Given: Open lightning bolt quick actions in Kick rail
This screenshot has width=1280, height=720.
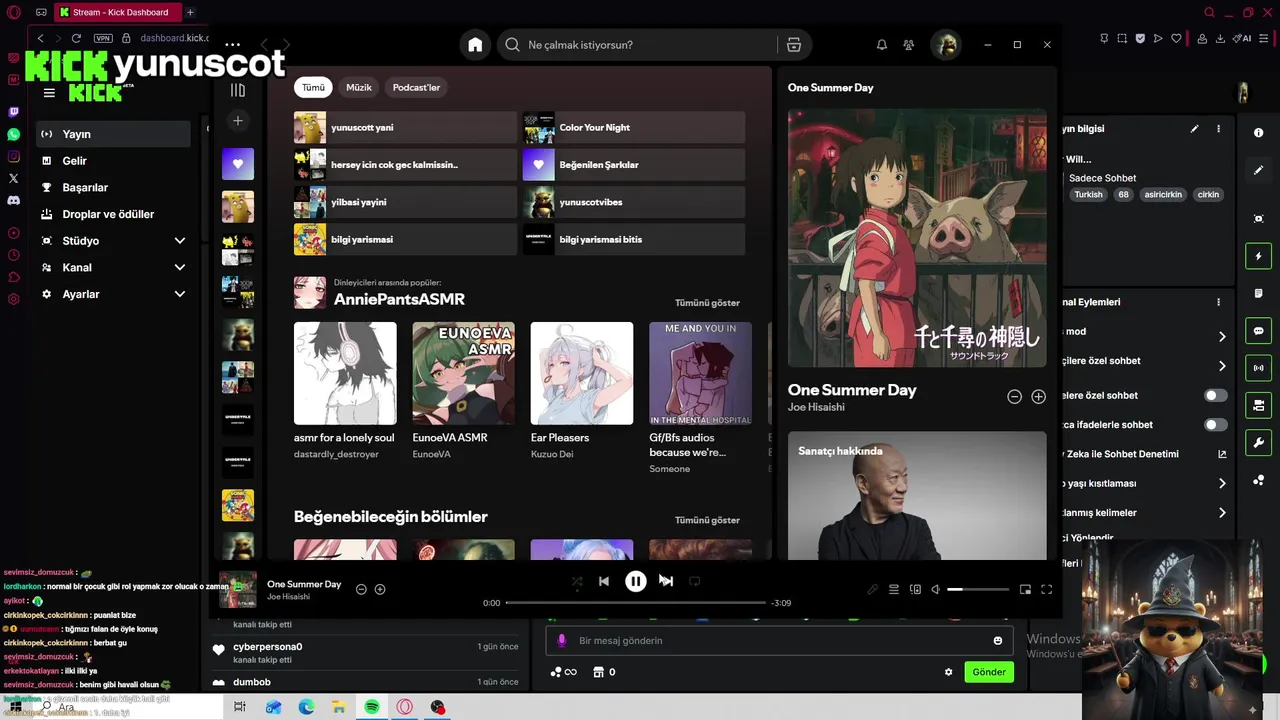Looking at the screenshot, I should [x=1259, y=257].
